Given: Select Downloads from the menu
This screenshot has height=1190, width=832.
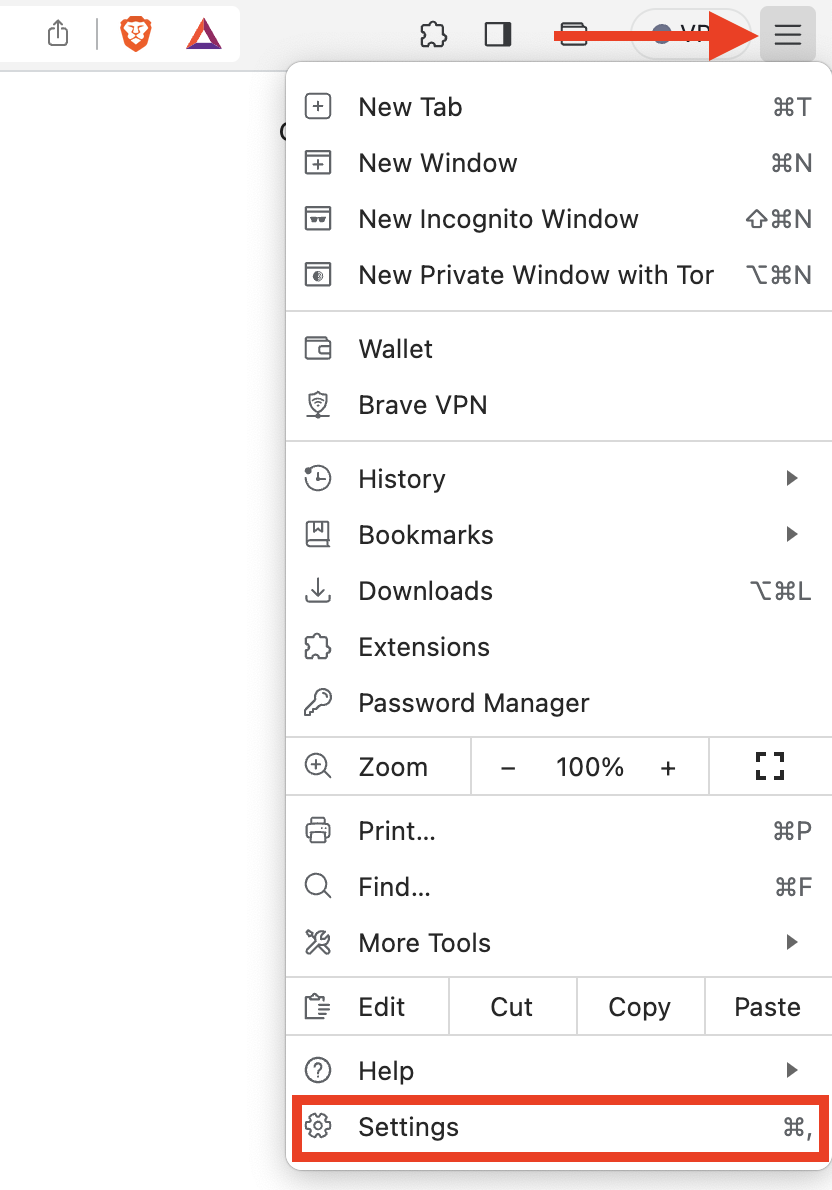Looking at the screenshot, I should tap(425, 591).
